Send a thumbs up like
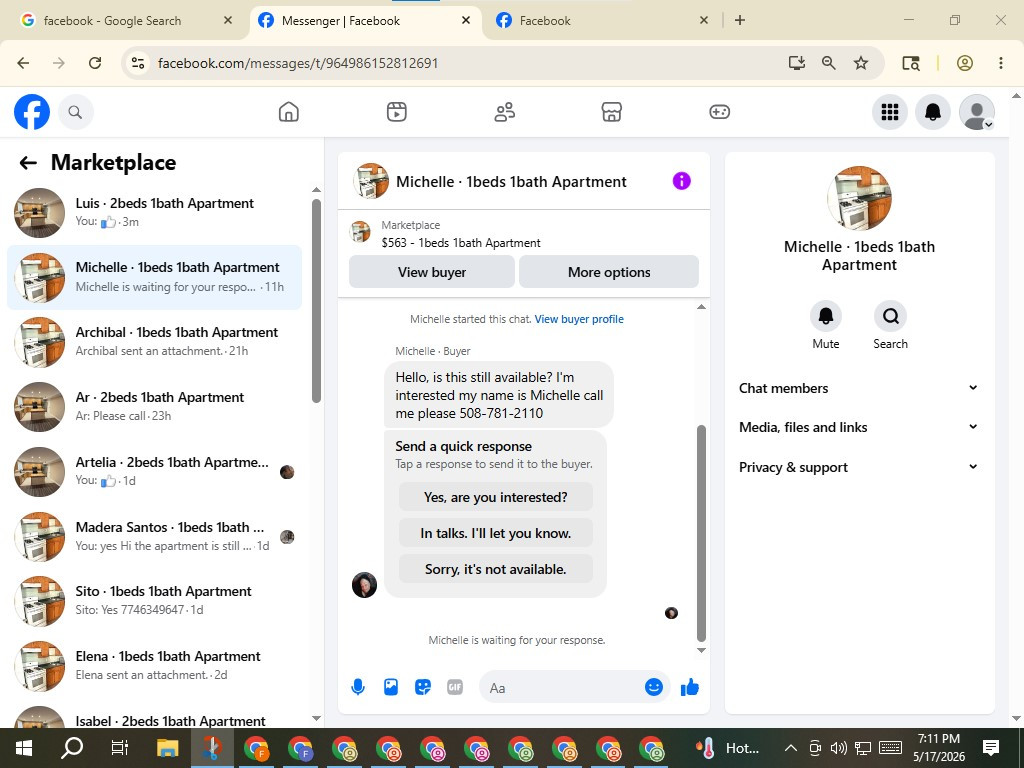 pyautogui.click(x=690, y=687)
